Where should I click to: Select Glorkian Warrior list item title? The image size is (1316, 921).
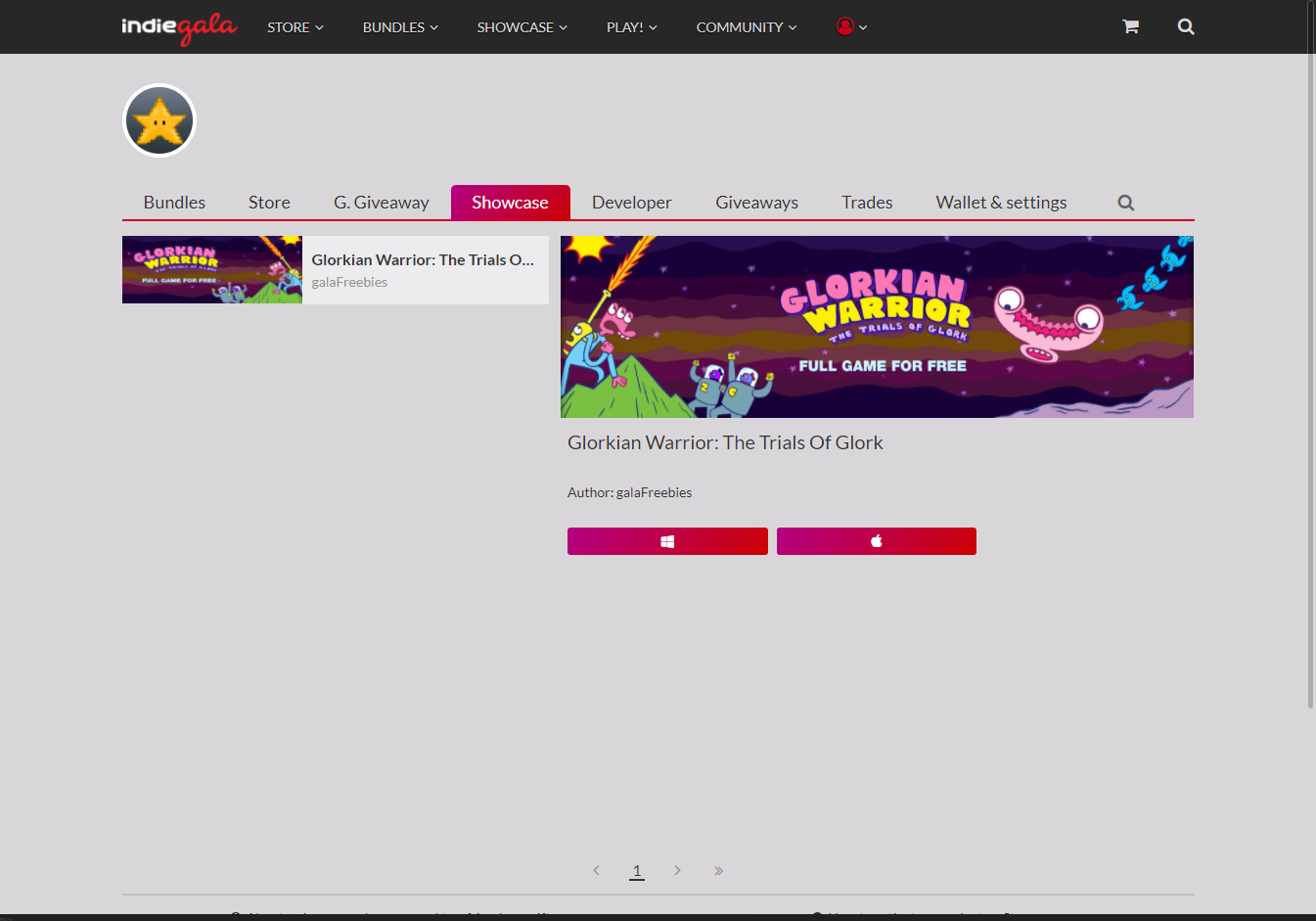(x=423, y=259)
